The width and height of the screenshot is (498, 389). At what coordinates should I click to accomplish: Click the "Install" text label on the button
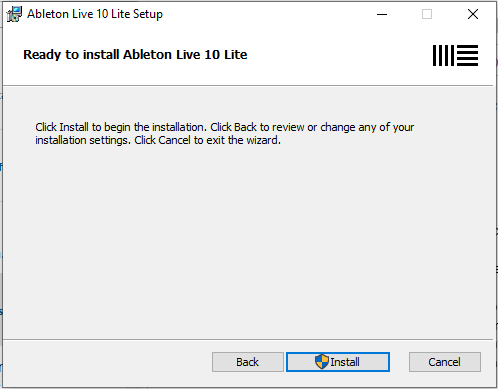point(345,362)
